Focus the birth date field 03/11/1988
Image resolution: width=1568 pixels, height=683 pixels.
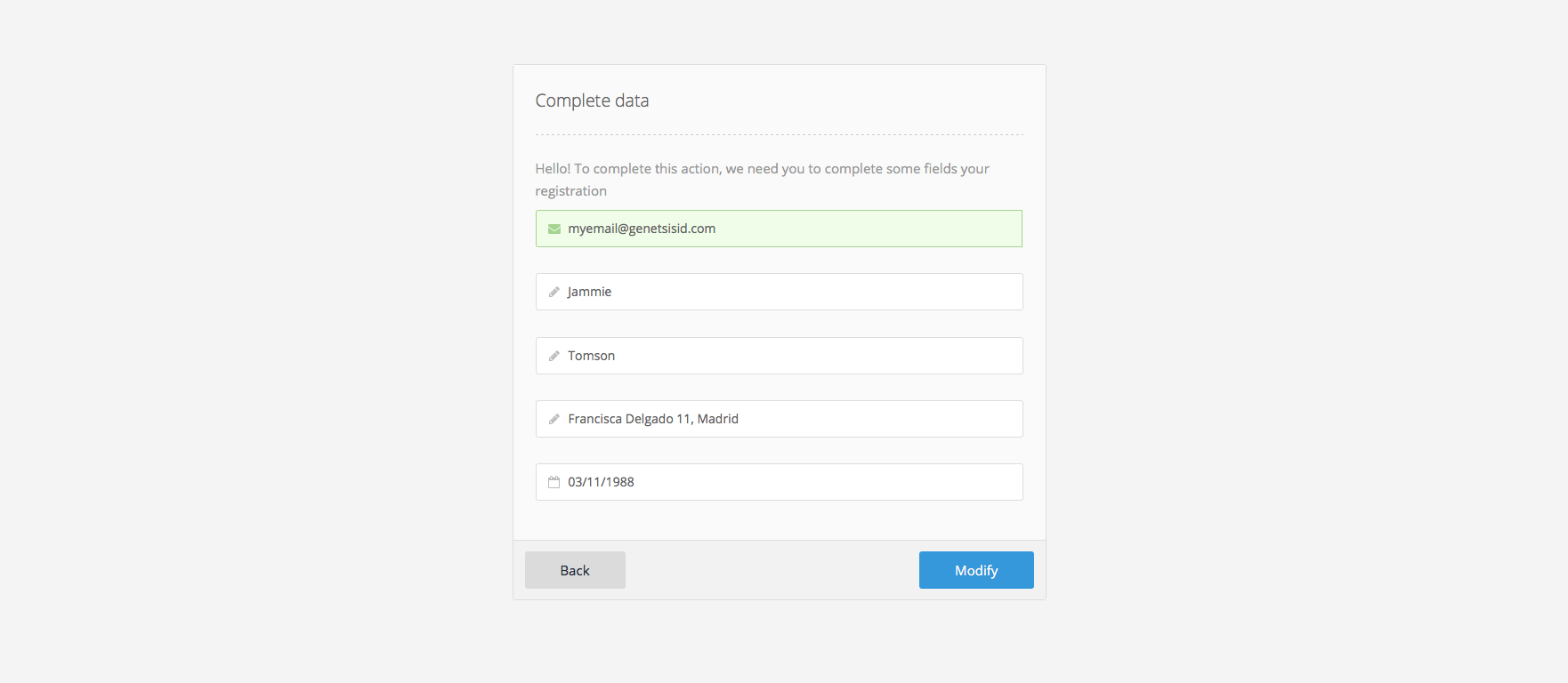[801, 482]
